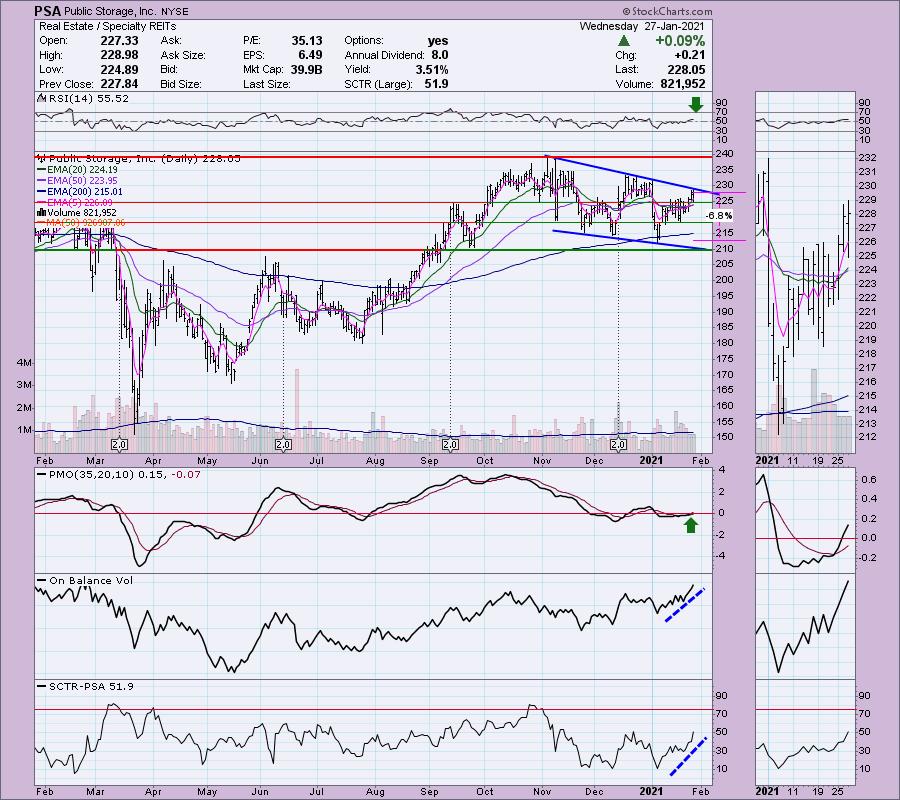Open the zoomed PMO thumbnail at right

point(805,520)
